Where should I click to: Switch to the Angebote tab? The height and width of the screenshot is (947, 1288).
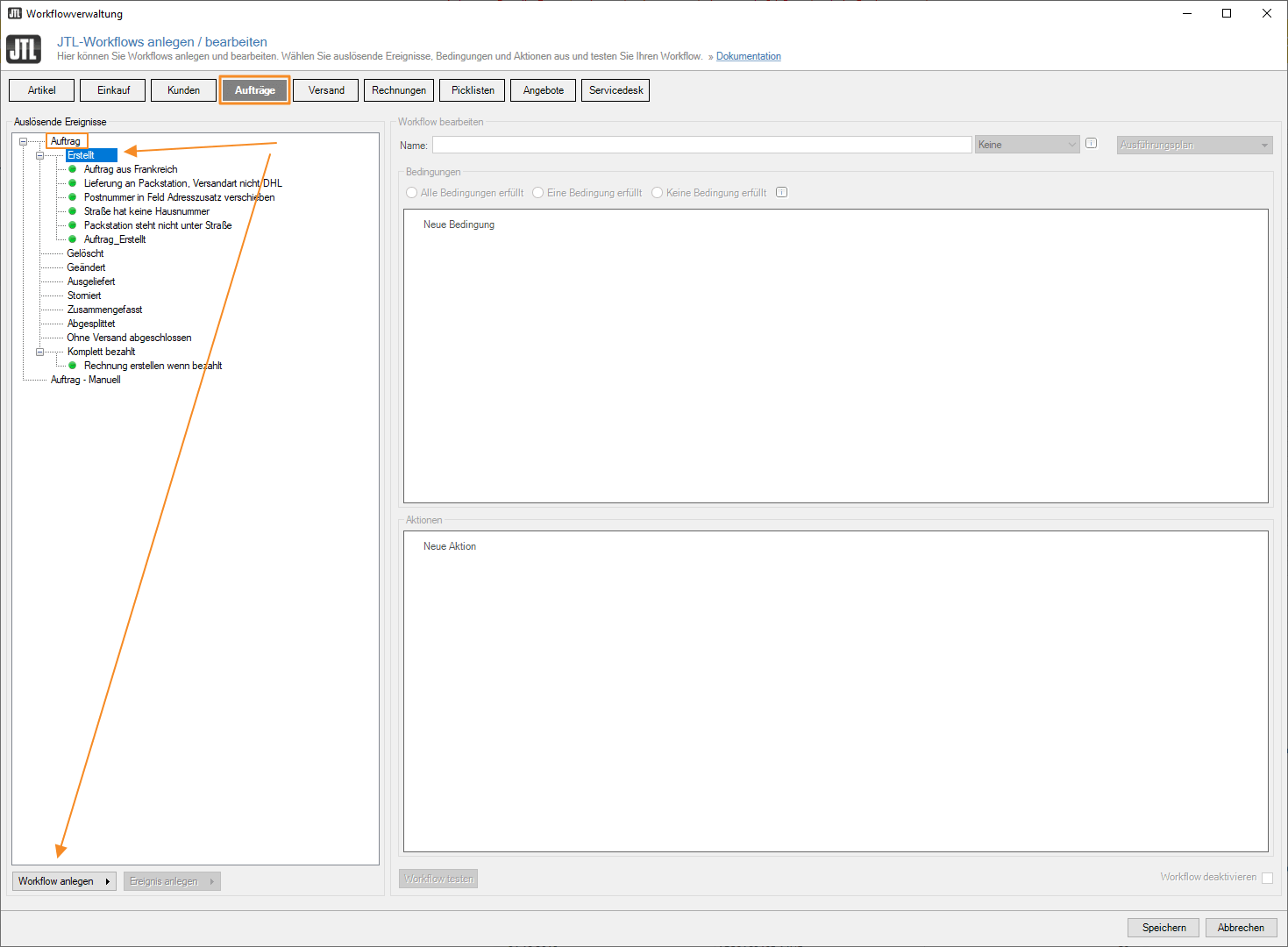coord(544,90)
